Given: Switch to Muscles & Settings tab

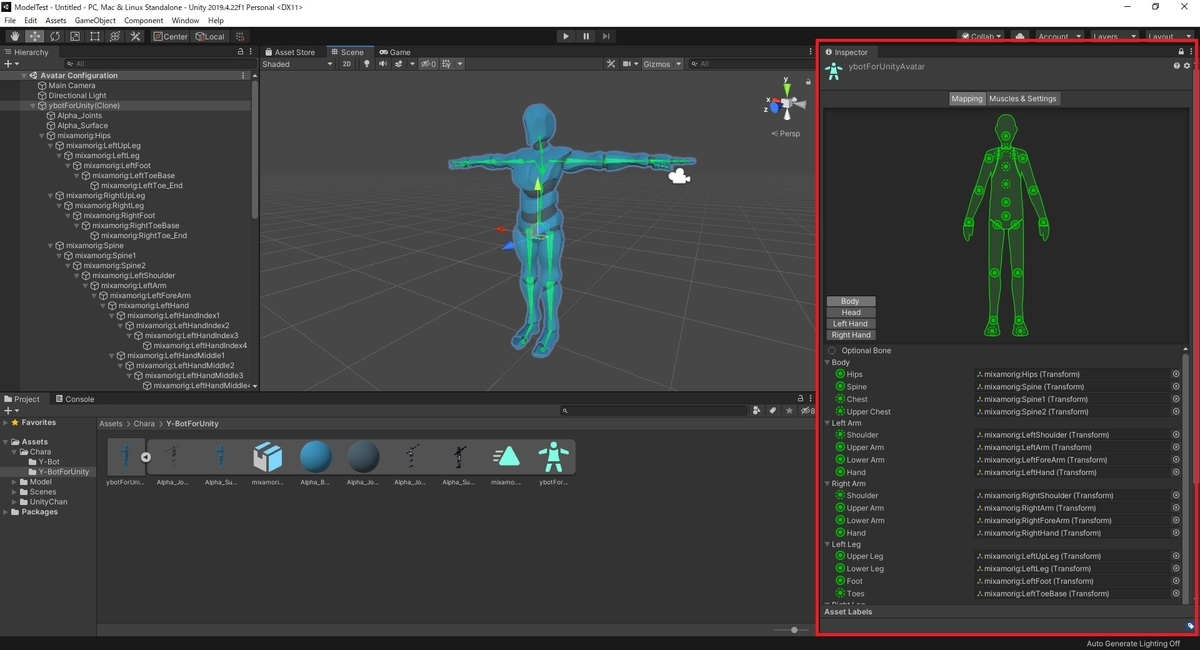Looking at the screenshot, I should click(x=1023, y=99).
